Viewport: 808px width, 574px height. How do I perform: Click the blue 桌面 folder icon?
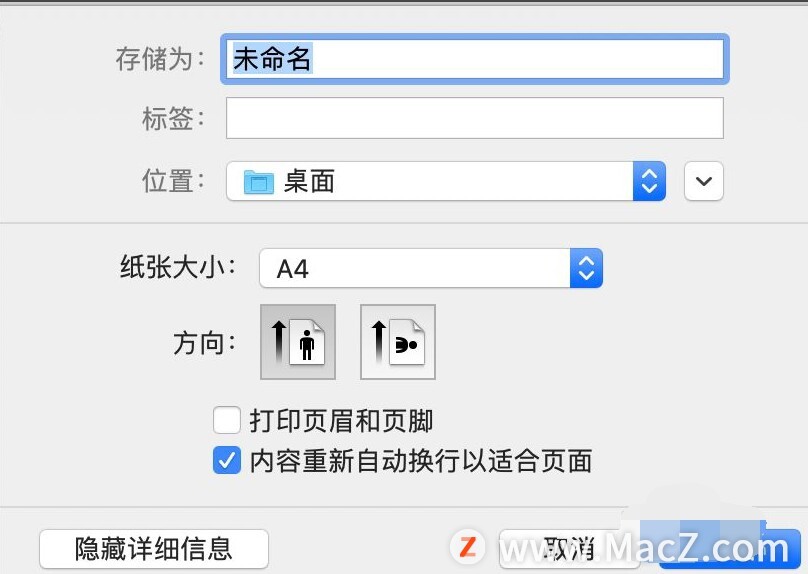coord(259,182)
